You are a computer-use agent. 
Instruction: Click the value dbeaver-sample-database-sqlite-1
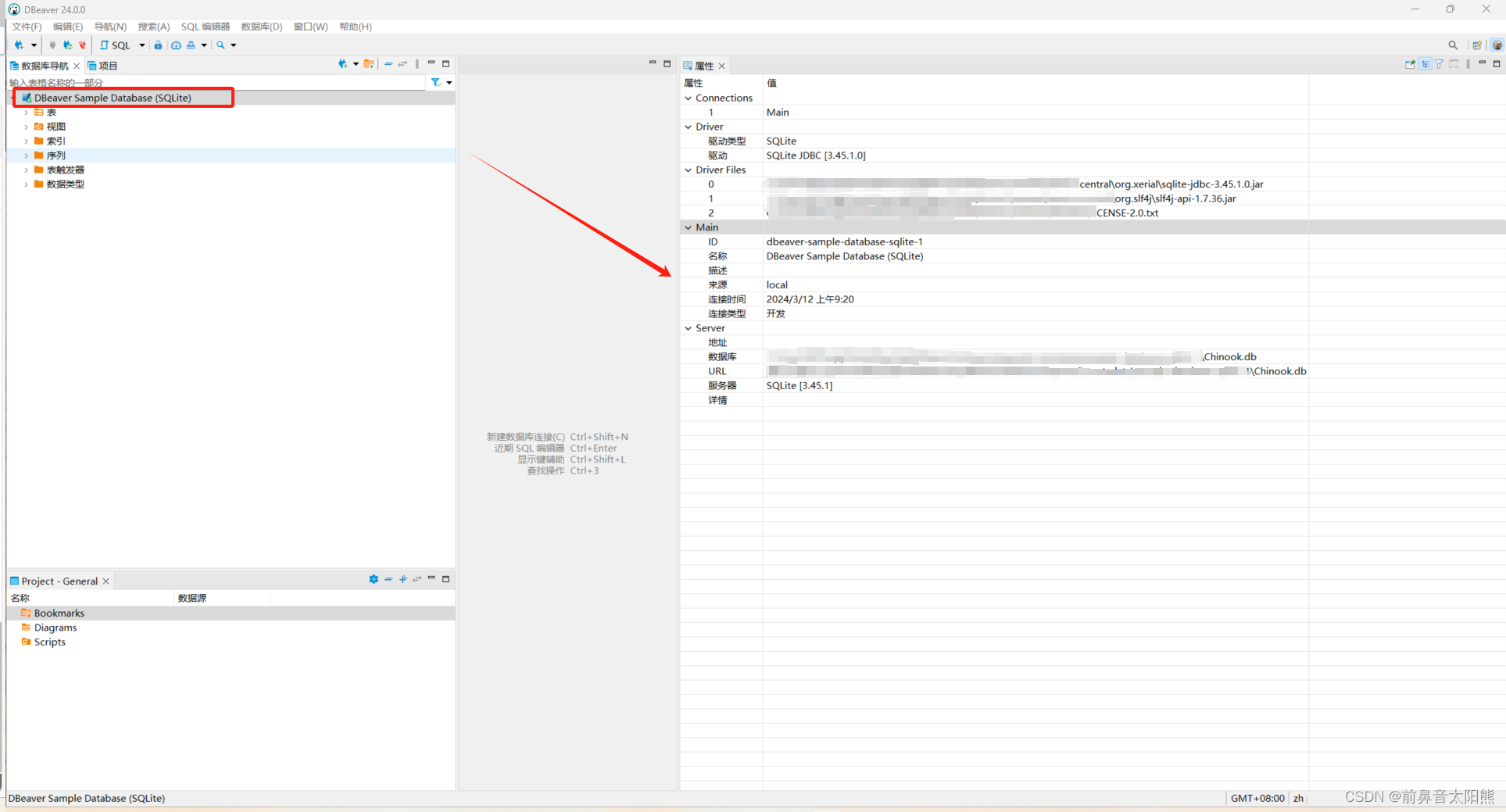[x=845, y=241]
